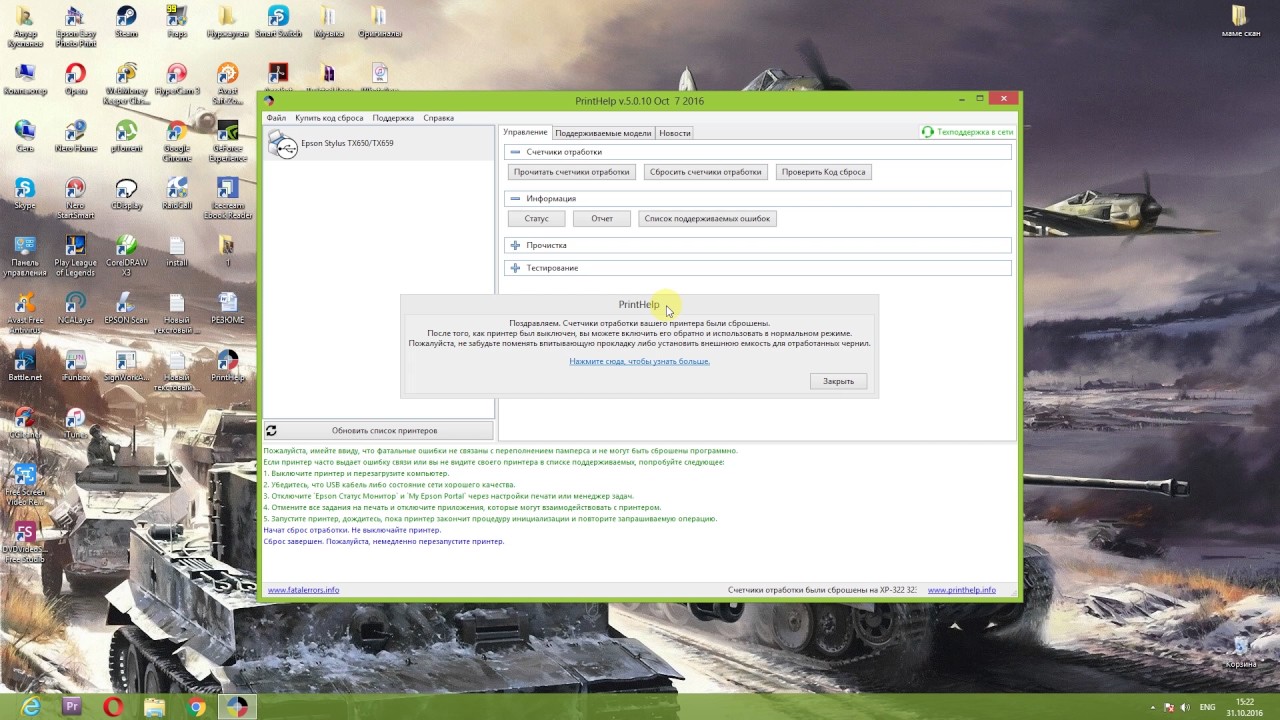Switch to the Новости tab
This screenshot has height=720, width=1280.
(x=675, y=133)
